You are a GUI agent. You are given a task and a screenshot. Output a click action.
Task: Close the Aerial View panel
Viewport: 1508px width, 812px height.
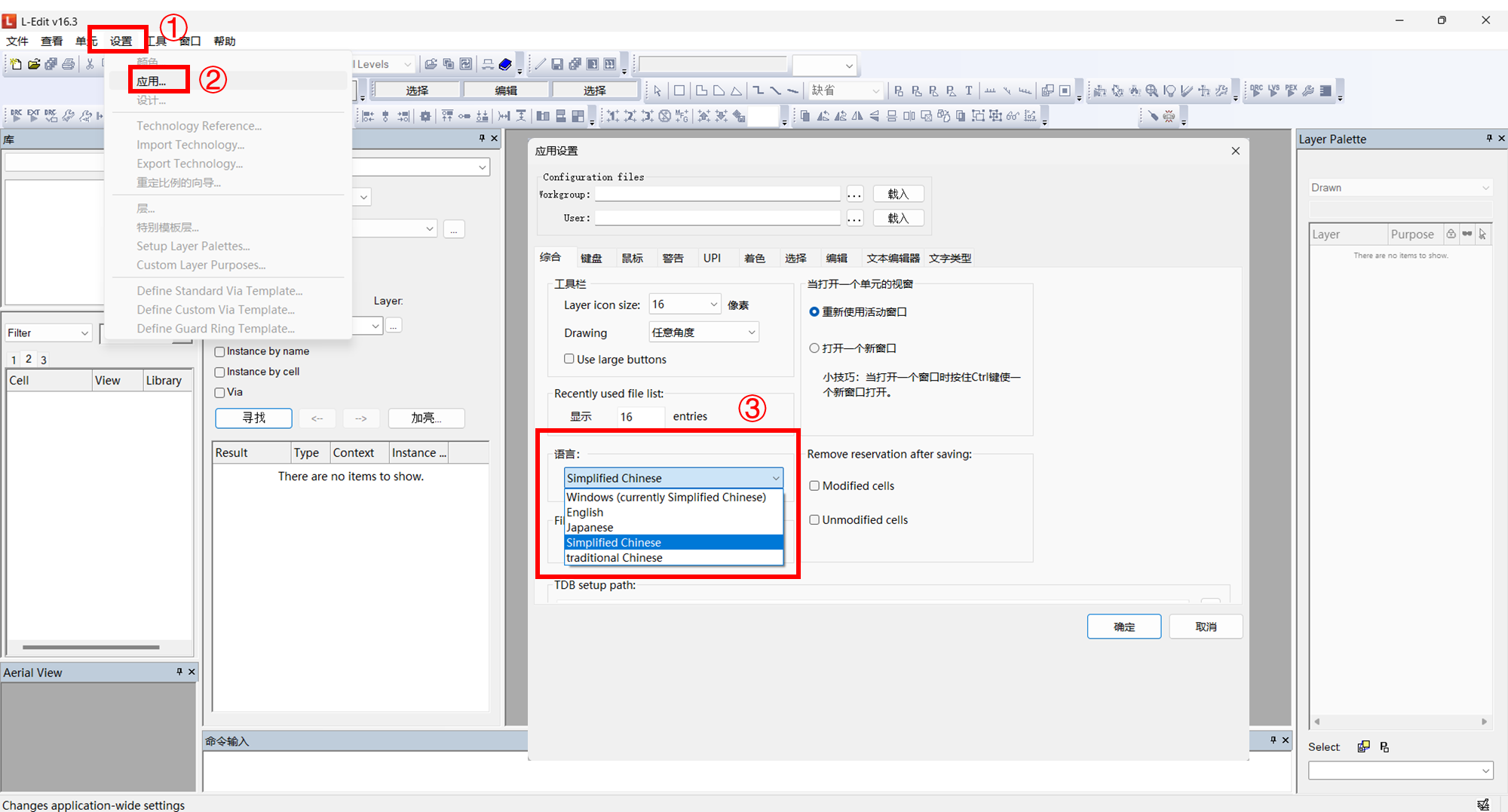point(192,671)
